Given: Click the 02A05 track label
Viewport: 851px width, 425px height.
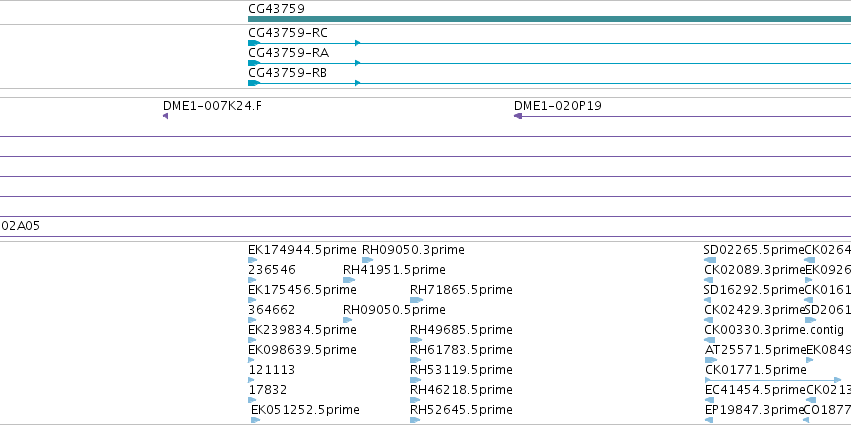Looking at the screenshot, I should click(20, 226).
